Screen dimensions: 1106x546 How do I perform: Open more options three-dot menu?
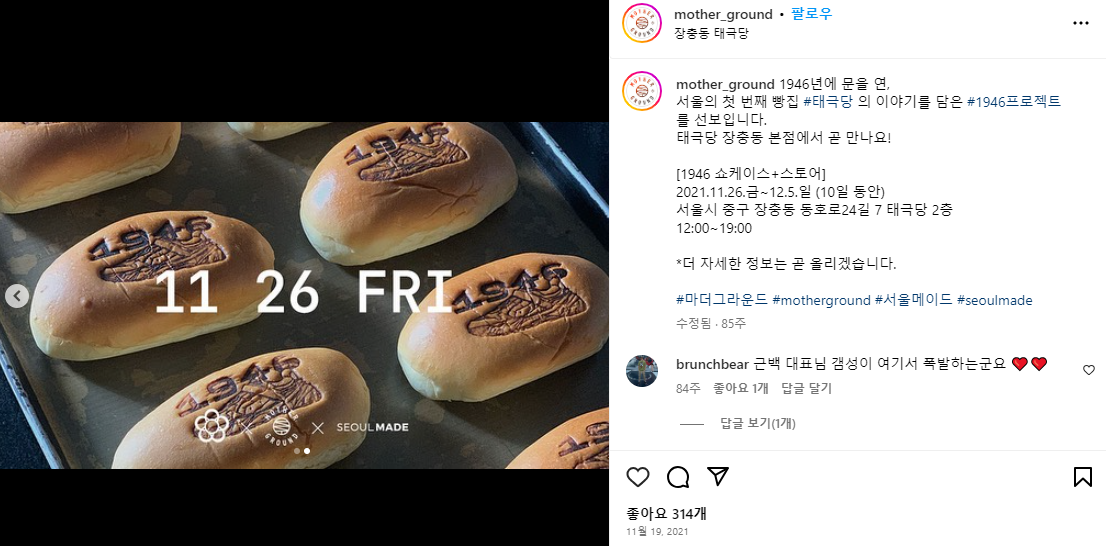(1081, 23)
